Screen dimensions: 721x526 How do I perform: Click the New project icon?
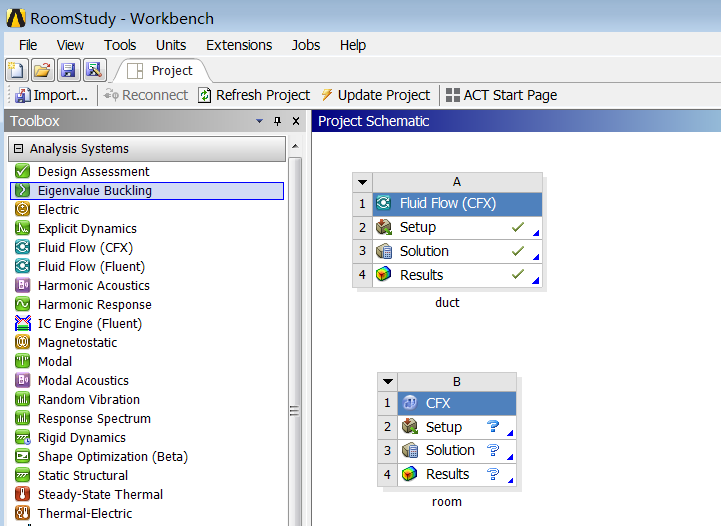(17, 70)
